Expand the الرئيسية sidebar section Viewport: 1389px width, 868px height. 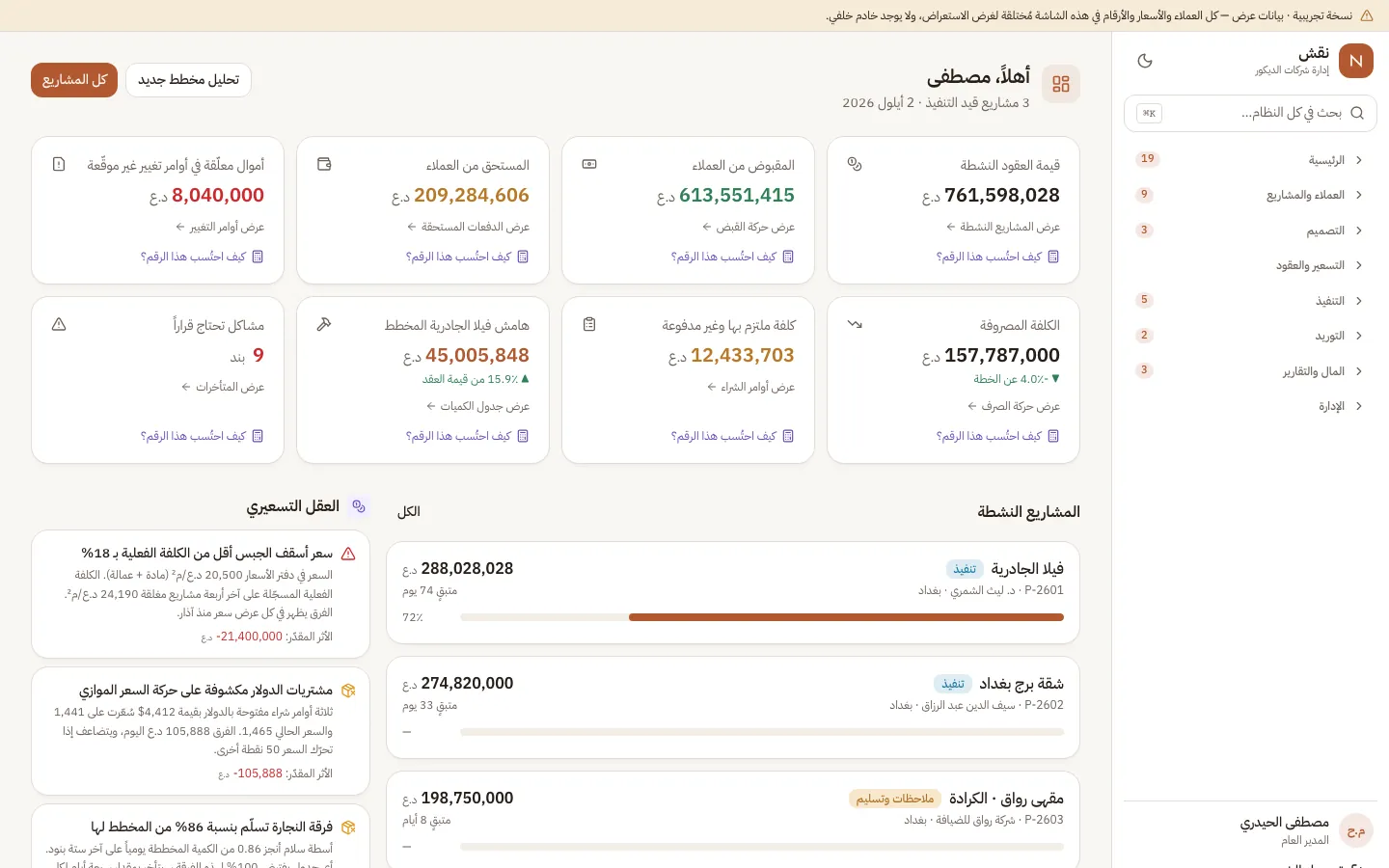[1250, 160]
